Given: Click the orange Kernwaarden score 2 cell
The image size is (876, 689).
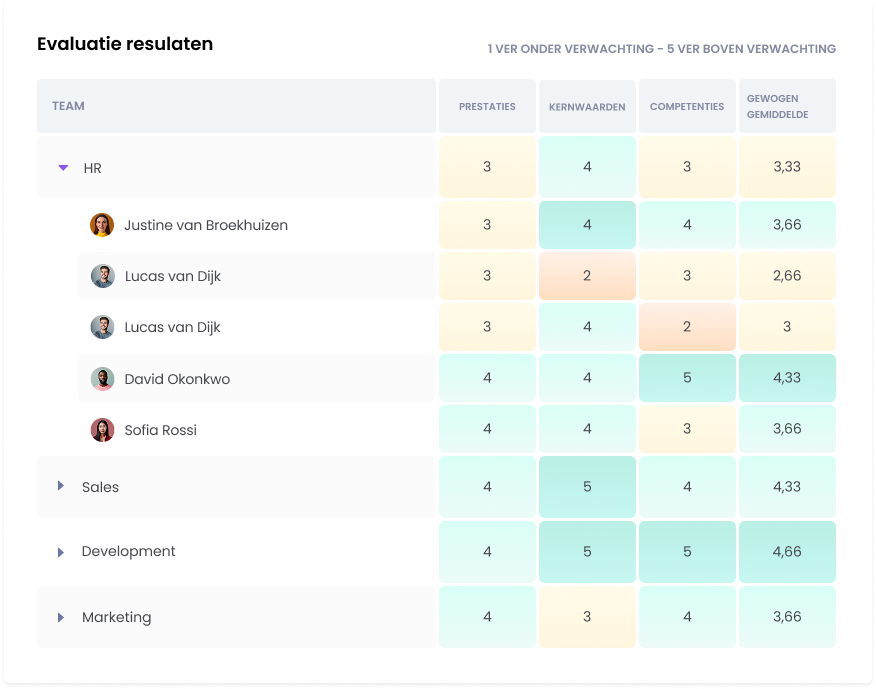Looking at the screenshot, I should pyautogui.click(x=587, y=276).
